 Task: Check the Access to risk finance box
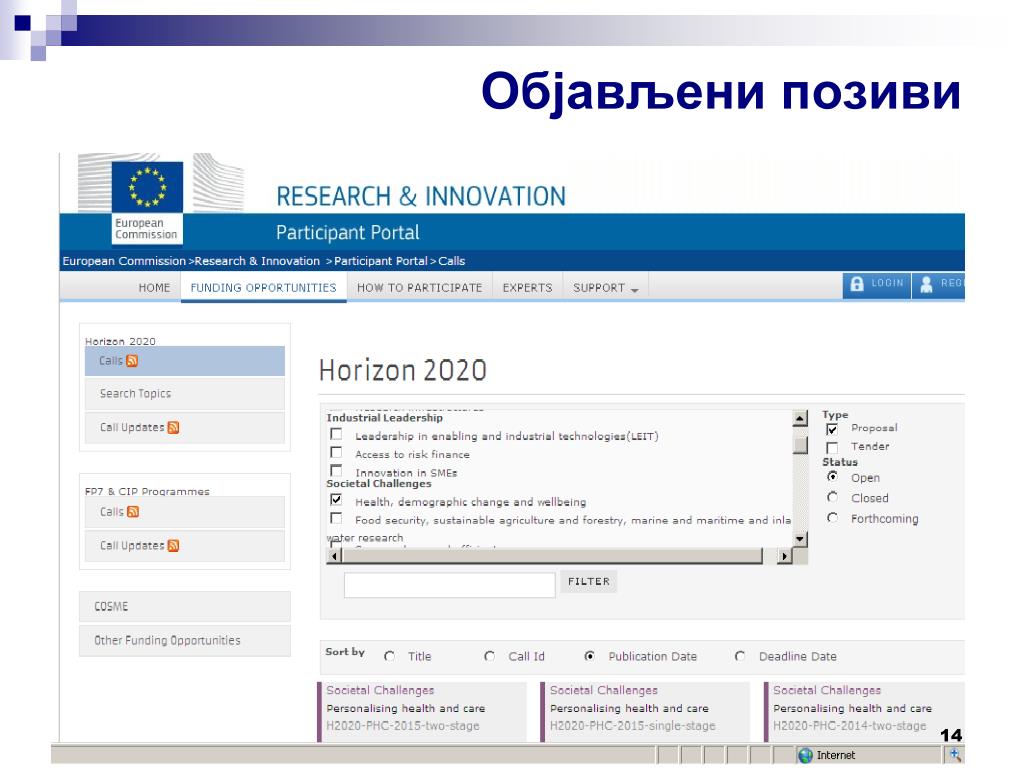point(336,453)
